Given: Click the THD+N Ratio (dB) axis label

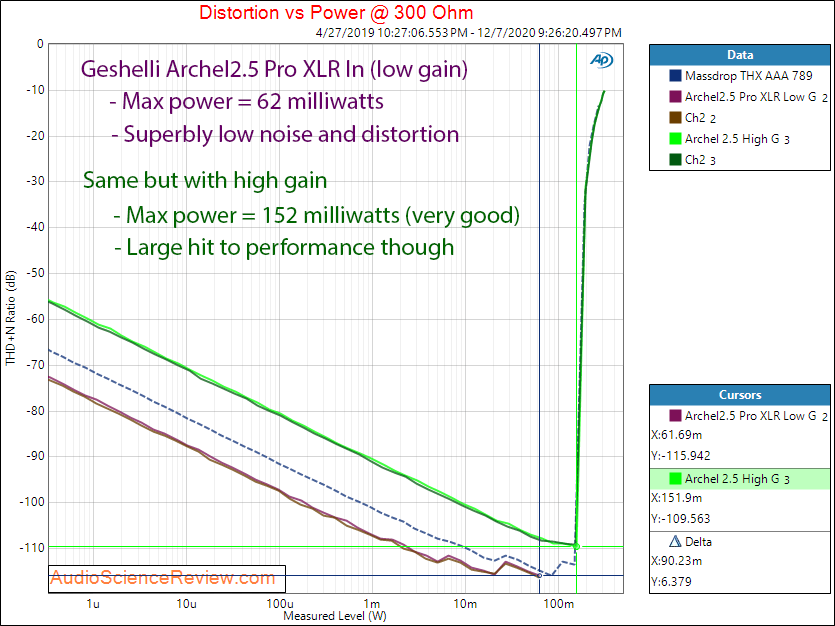Looking at the screenshot, I should (11, 318).
